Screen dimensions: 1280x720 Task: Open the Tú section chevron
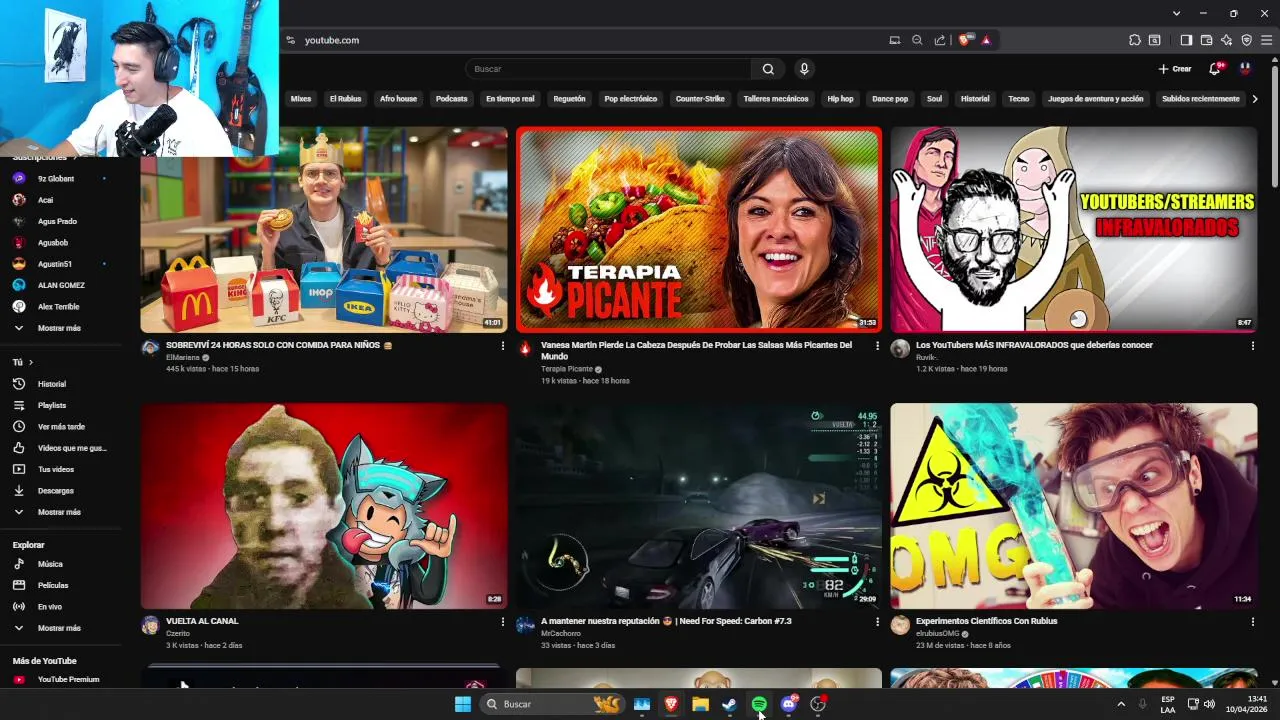click(31, 362)
